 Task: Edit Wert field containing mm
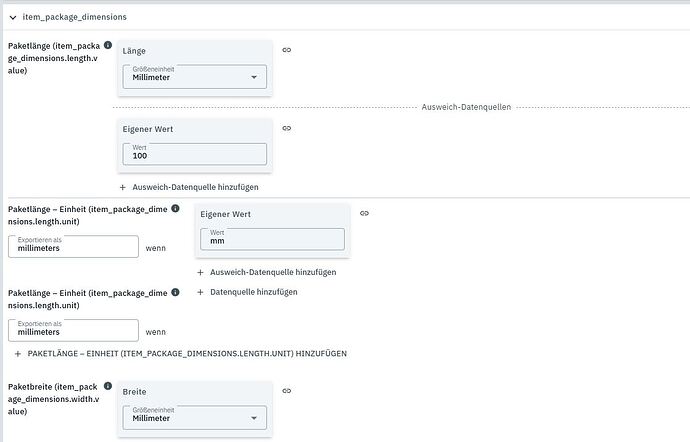[x=272, y=239]
